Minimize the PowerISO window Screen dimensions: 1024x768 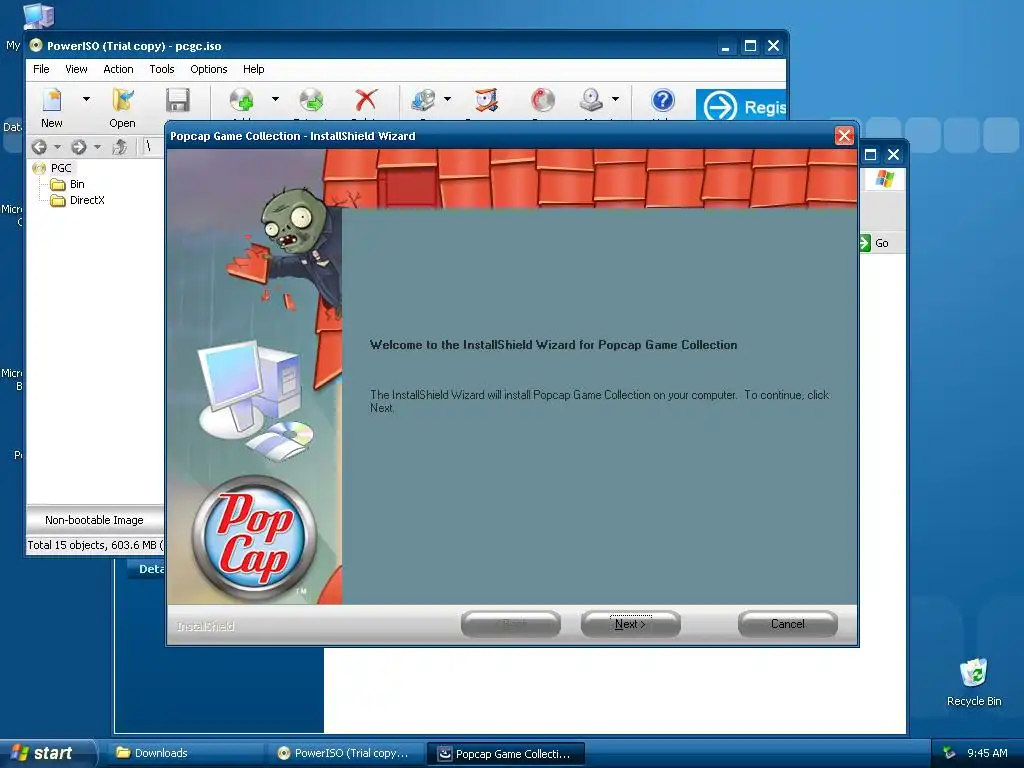tap(726, 46)
